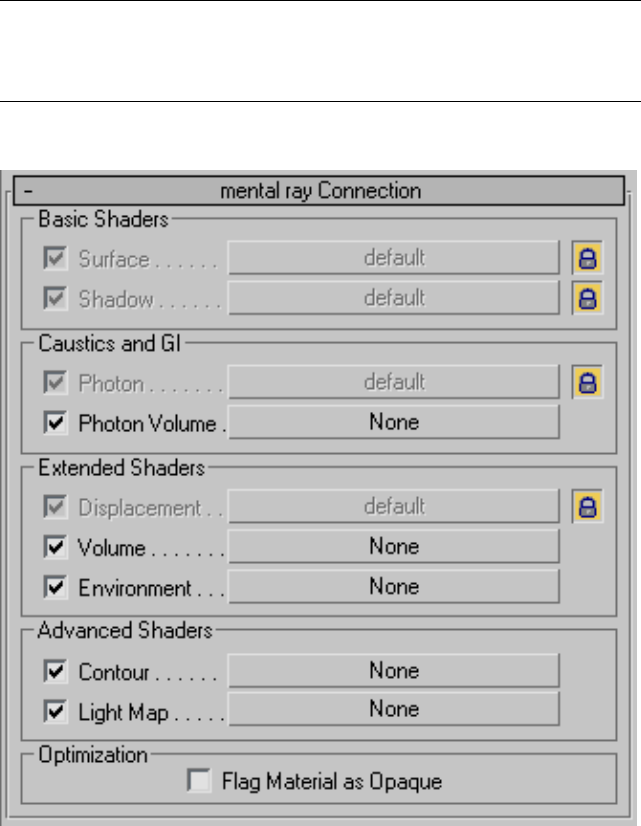The height and width of the screenshot is (826, 641).
Task: Click the lock icon beside Surface shader
Action: click(590, 258)
